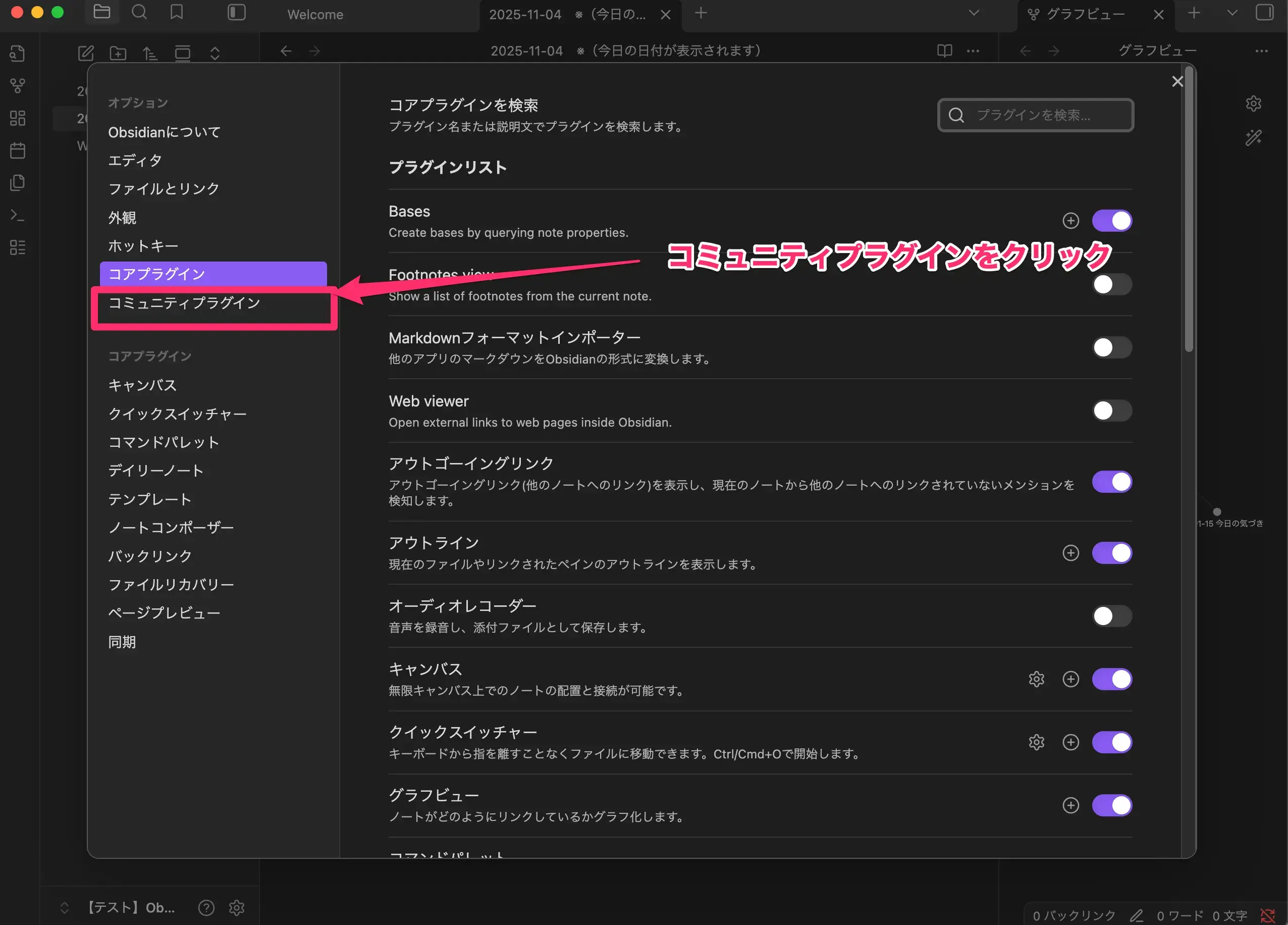Open today's daily note calendar icon
The image size is (1288, 925).
(18, 150)
